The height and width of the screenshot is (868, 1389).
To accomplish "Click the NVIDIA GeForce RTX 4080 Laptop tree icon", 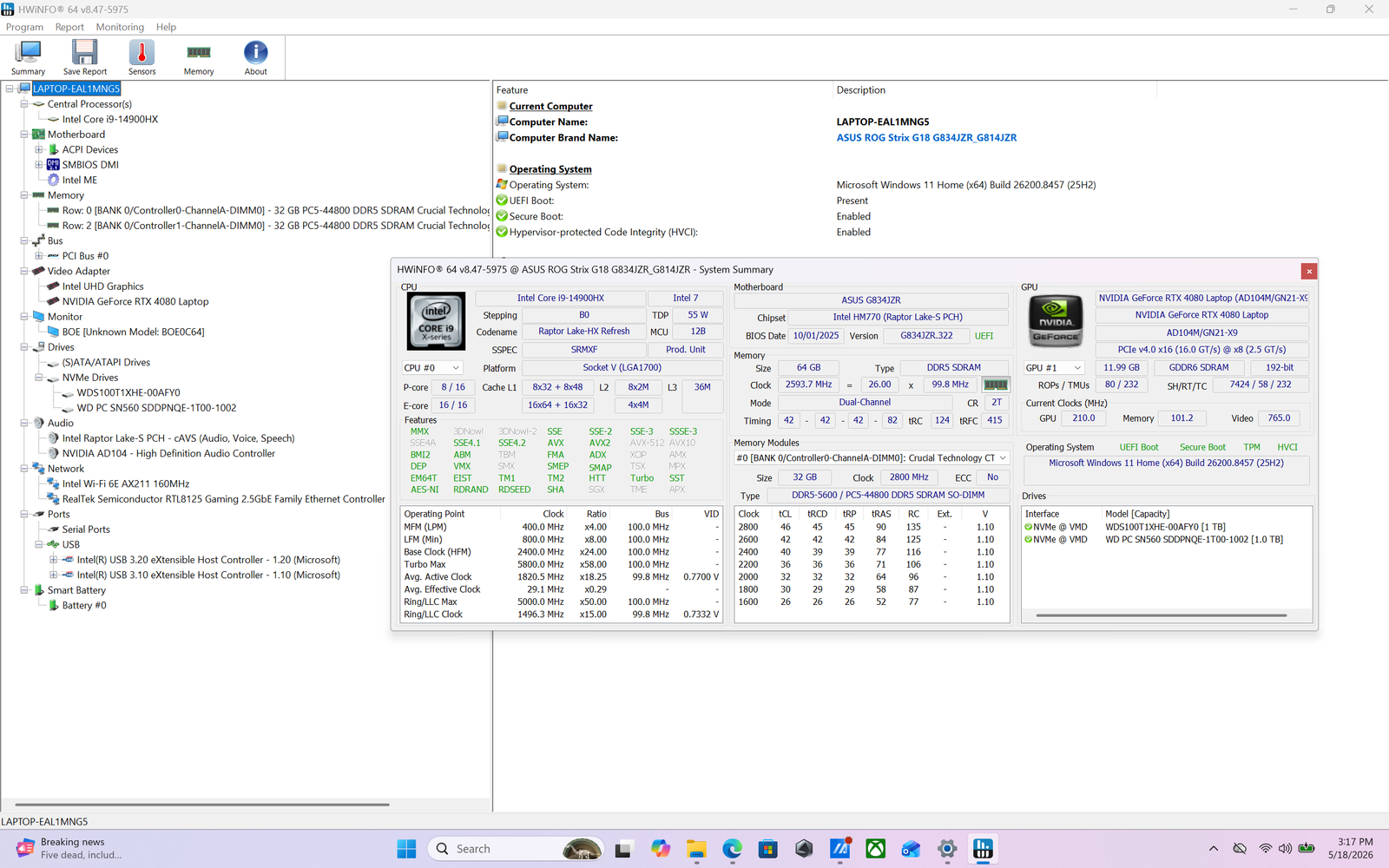I will pos(53,301).
